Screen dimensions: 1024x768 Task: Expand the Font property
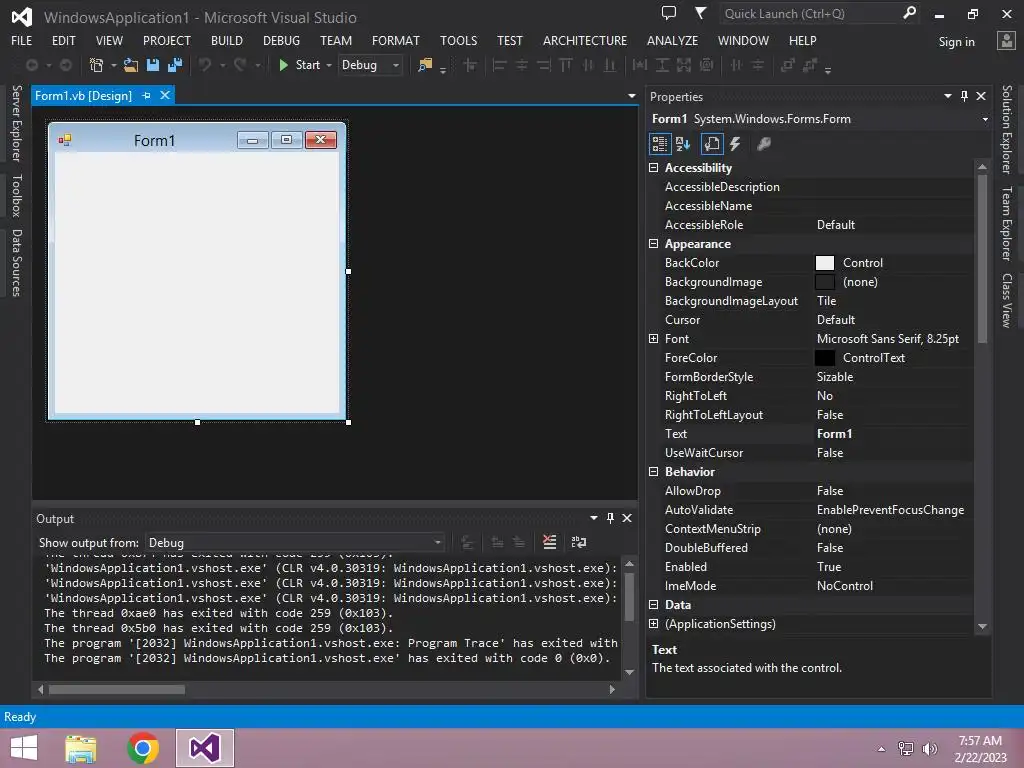pos(653,338)
